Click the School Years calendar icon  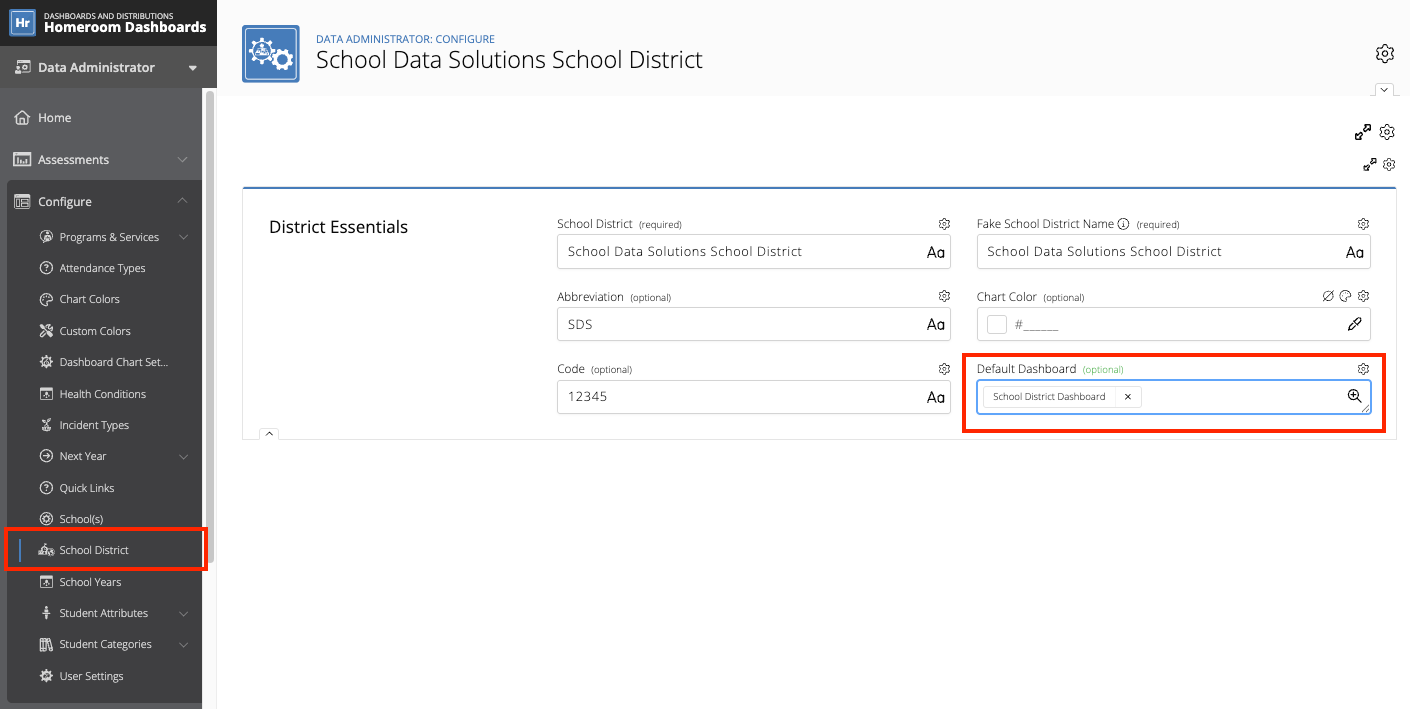coord(46,582)
